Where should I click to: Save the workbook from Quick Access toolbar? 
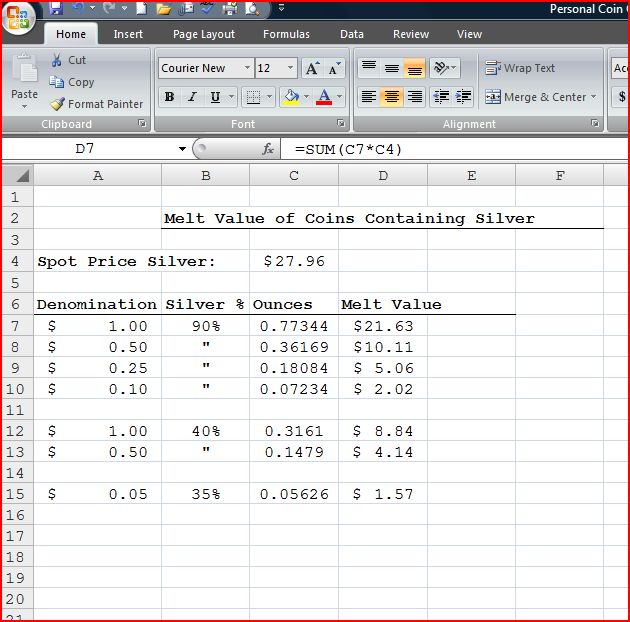56,9
